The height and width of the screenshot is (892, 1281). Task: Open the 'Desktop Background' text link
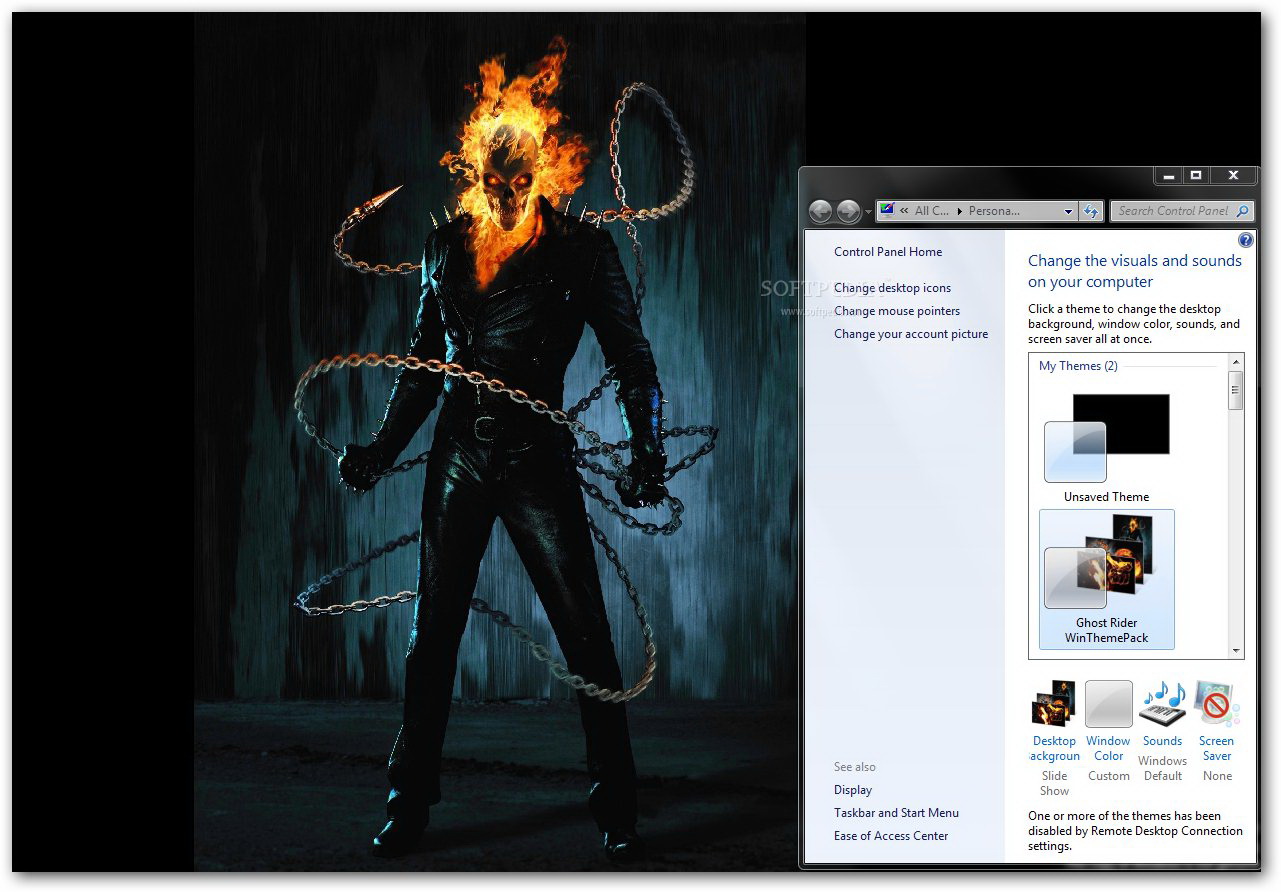pos(1054,749)
